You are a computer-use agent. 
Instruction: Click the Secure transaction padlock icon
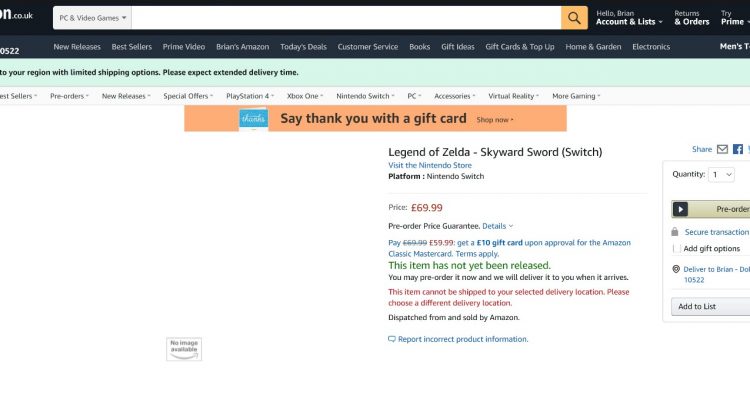tap(675, 232)
